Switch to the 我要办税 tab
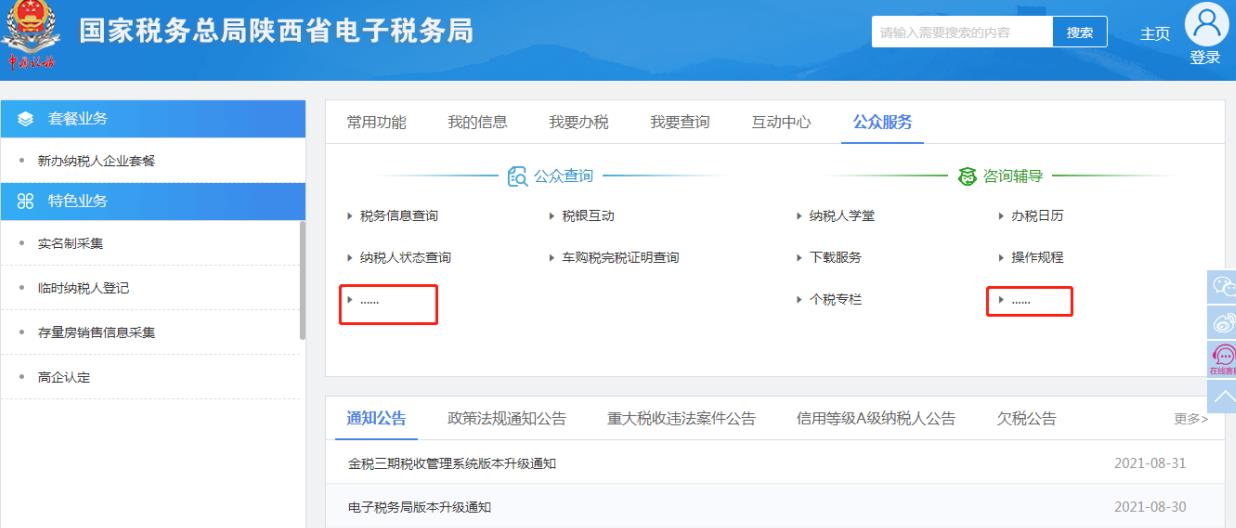This screenshot has height=528, width=1236. coord(579,122)
